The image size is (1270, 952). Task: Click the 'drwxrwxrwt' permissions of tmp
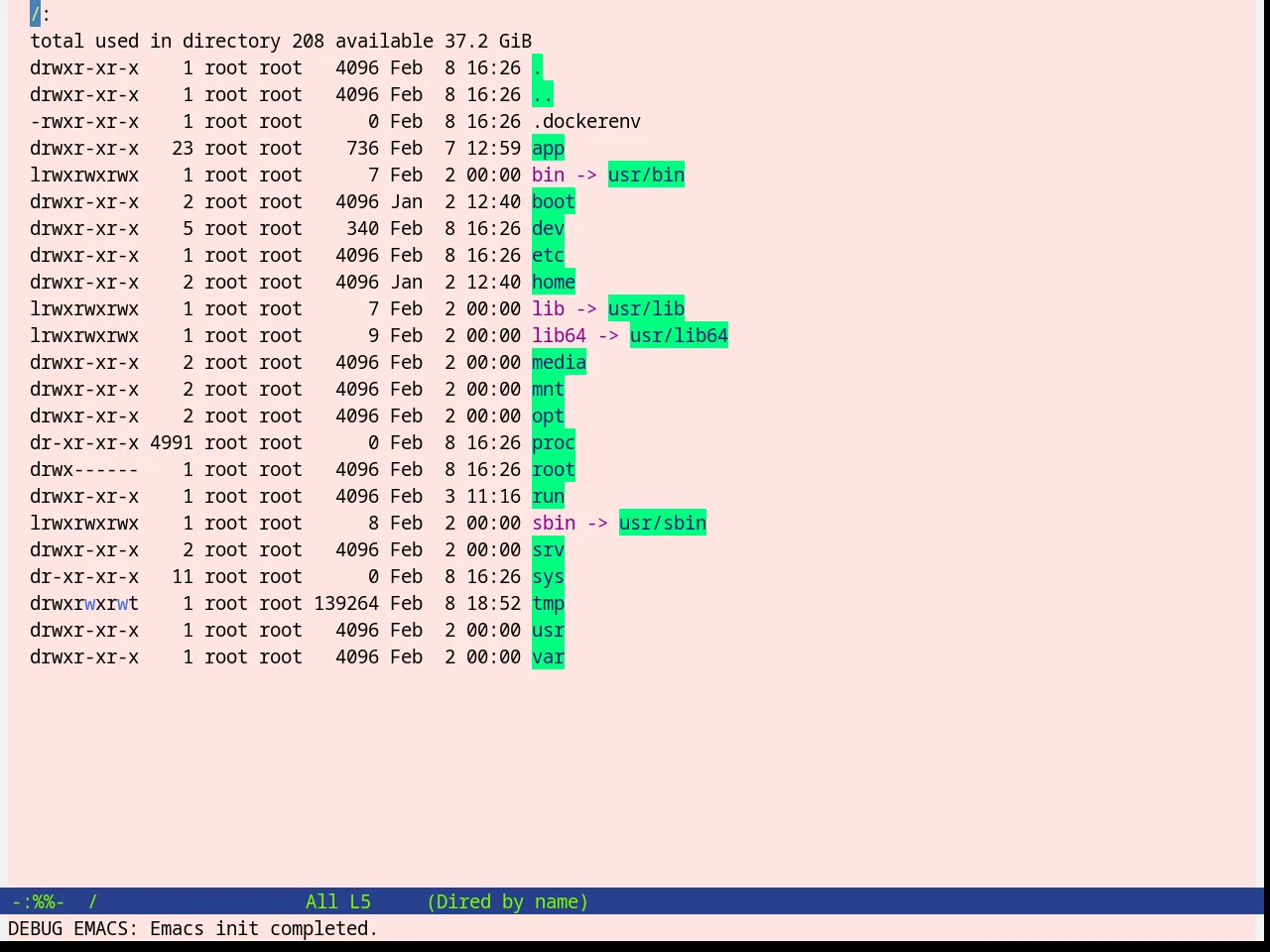(x=84, y=604)
